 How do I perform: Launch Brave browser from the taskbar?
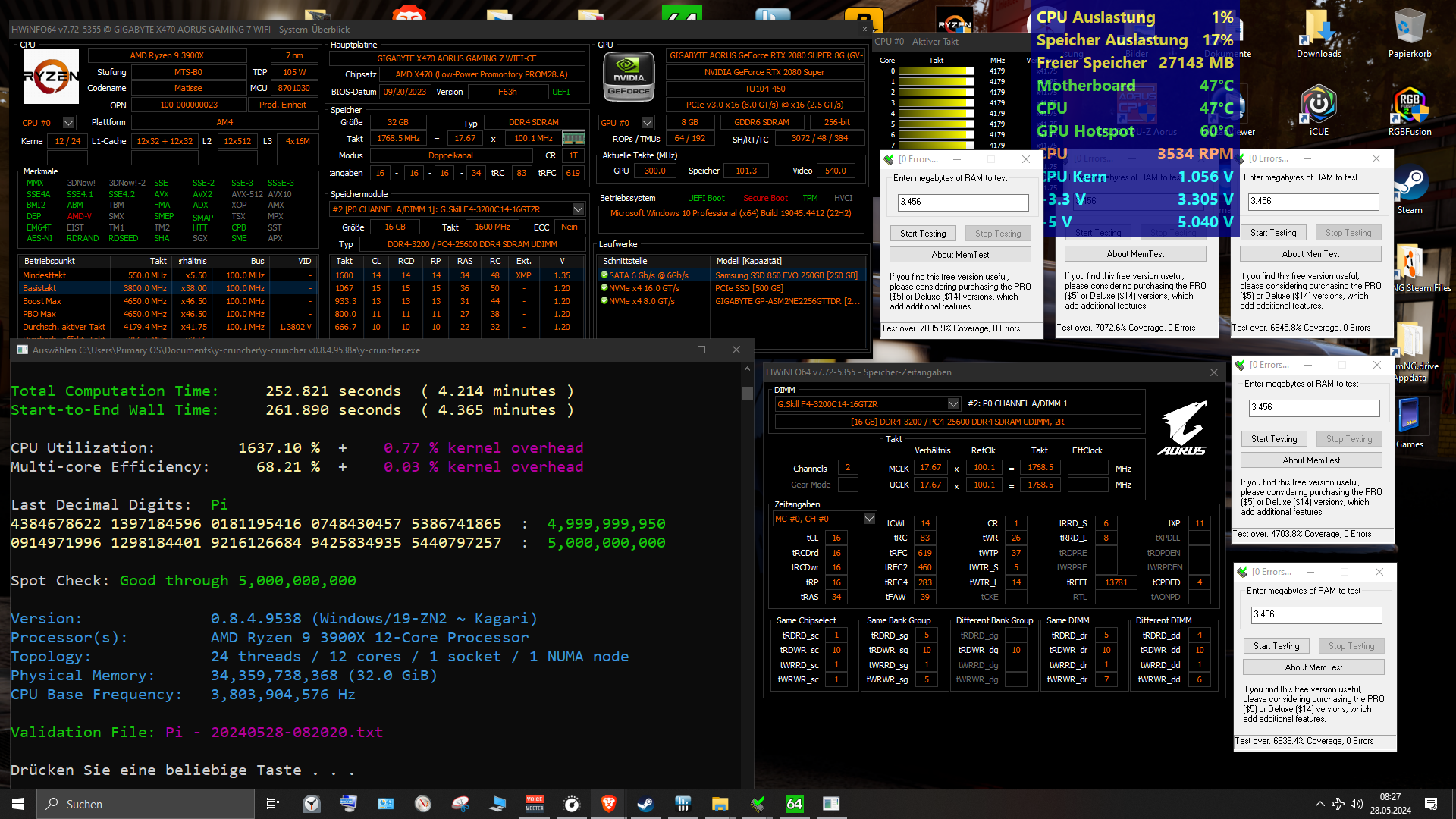[608, 804]
